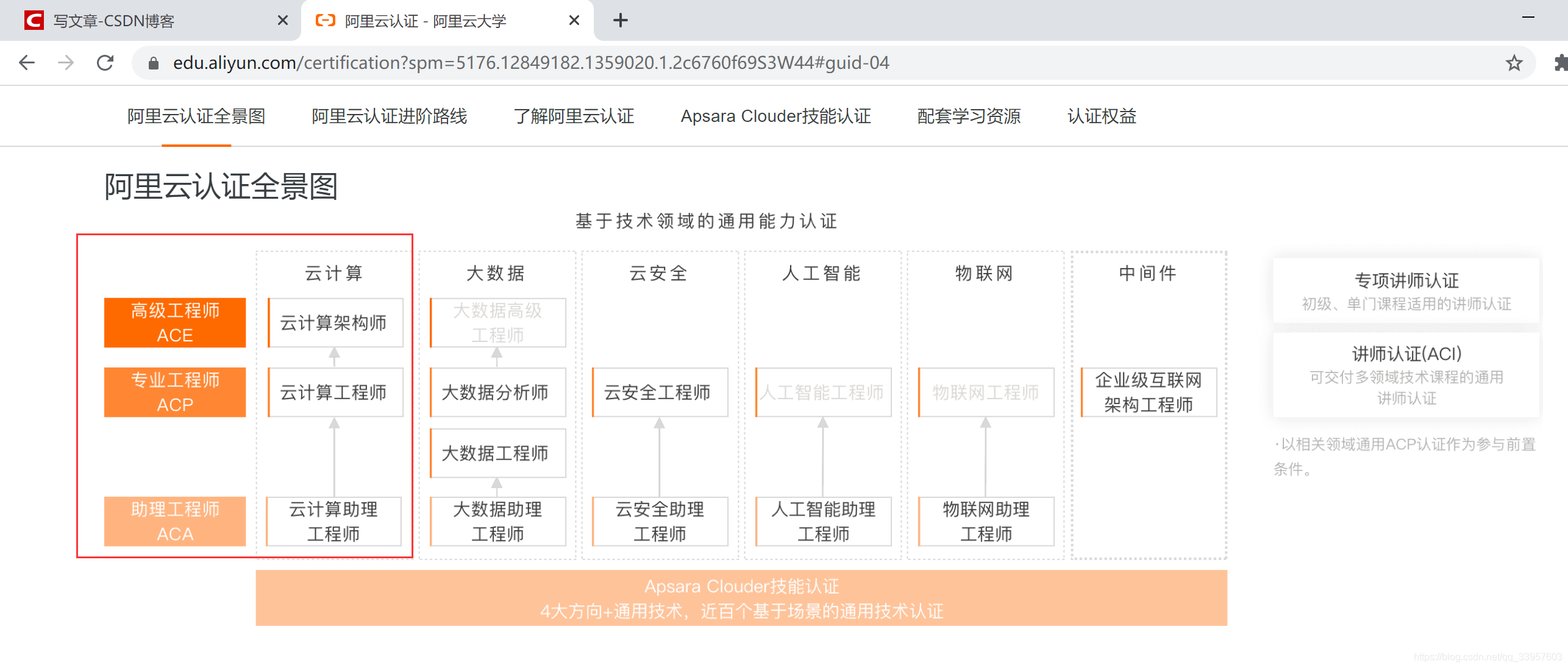Click the 专项讲师认证 card
Screen dimensions: 1568x668
click(x=1406, y=291)
